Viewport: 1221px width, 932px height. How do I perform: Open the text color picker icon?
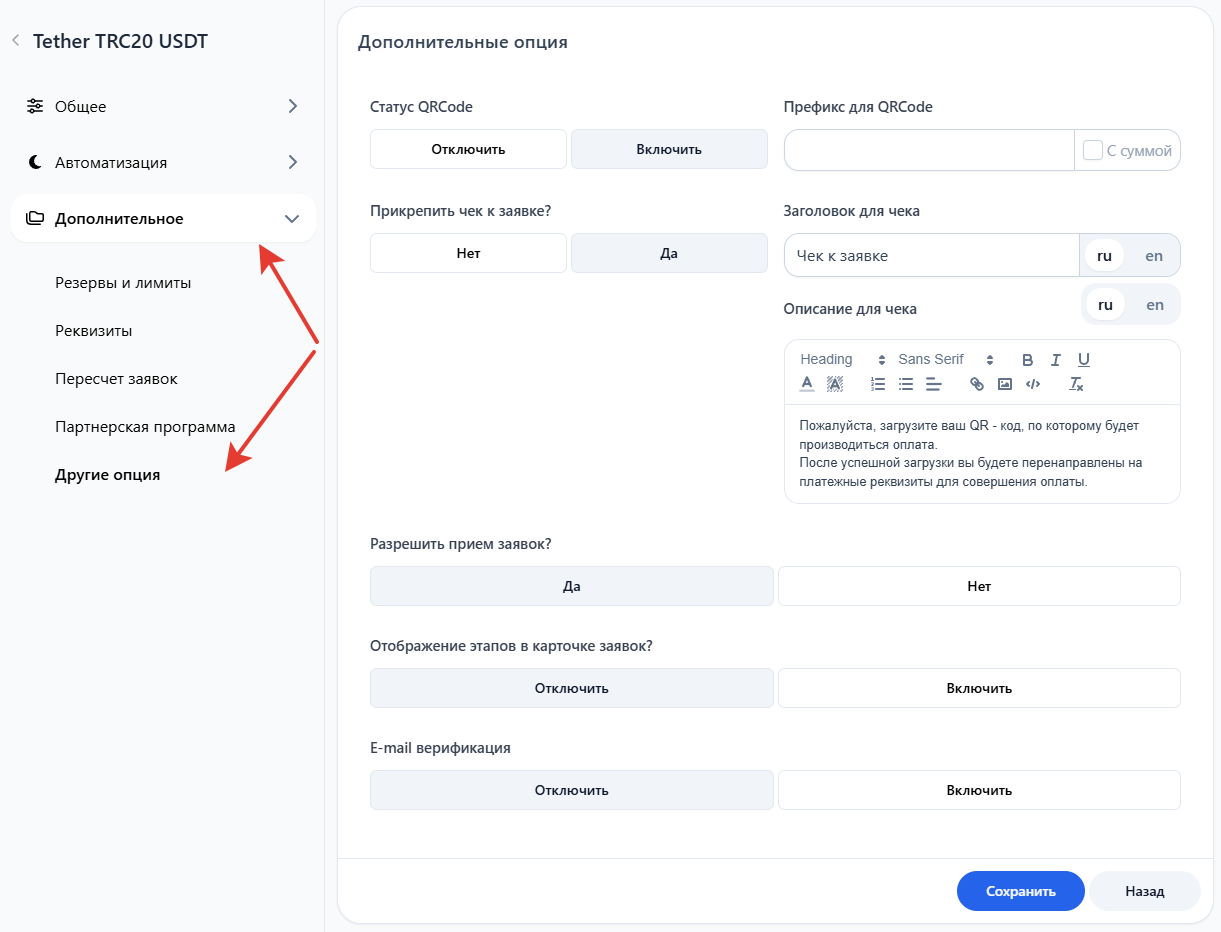pos(807,384)
